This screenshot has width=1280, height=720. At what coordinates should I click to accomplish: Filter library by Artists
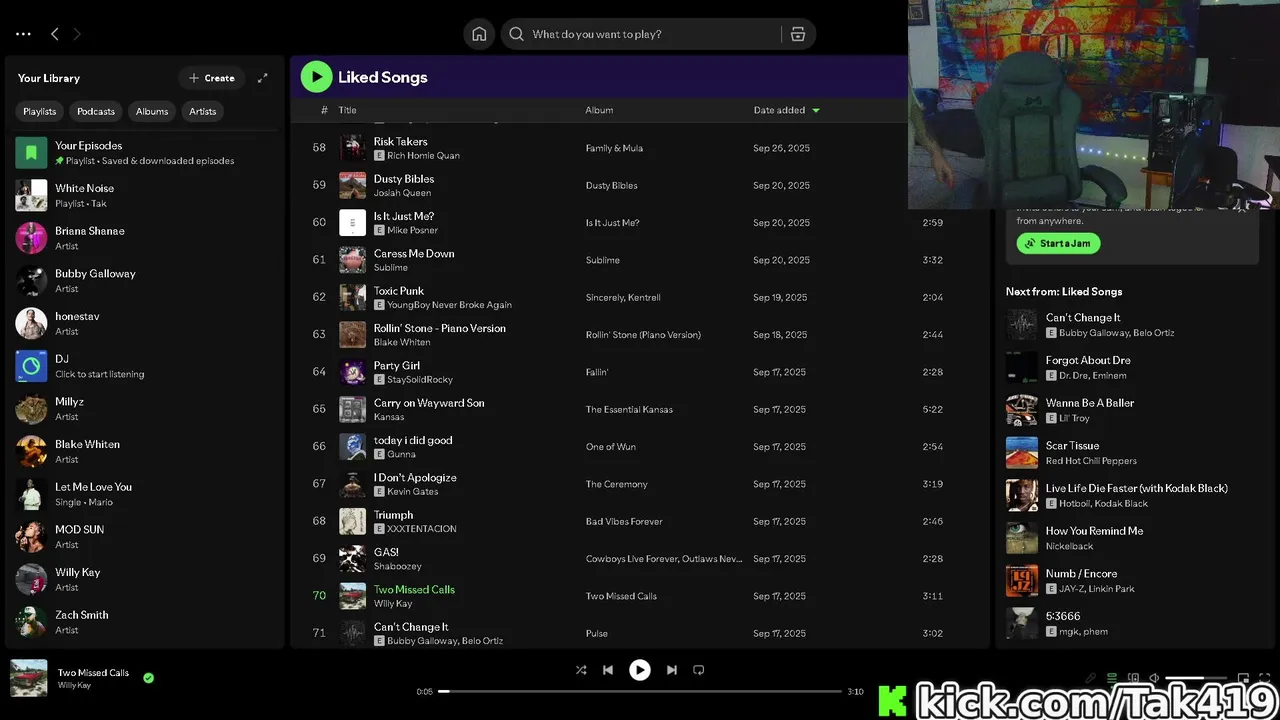[203, 111]
